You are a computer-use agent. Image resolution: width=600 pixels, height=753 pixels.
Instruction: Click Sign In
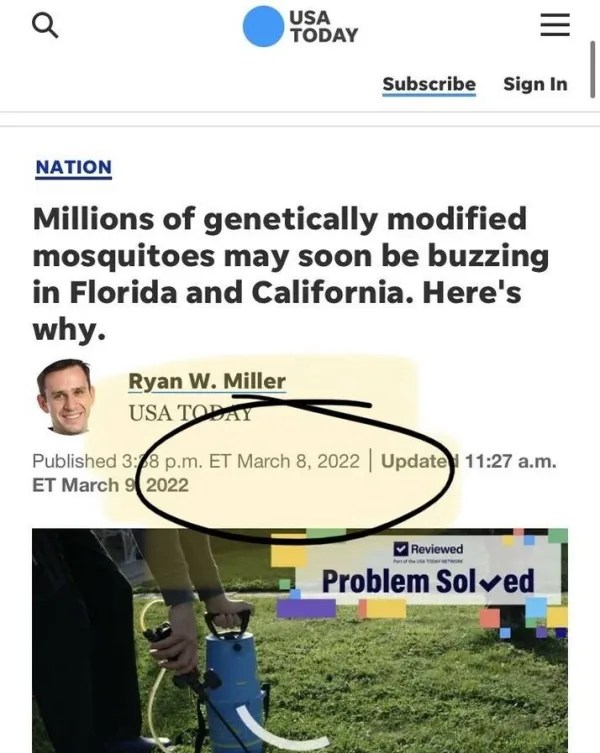pos(535,84)
